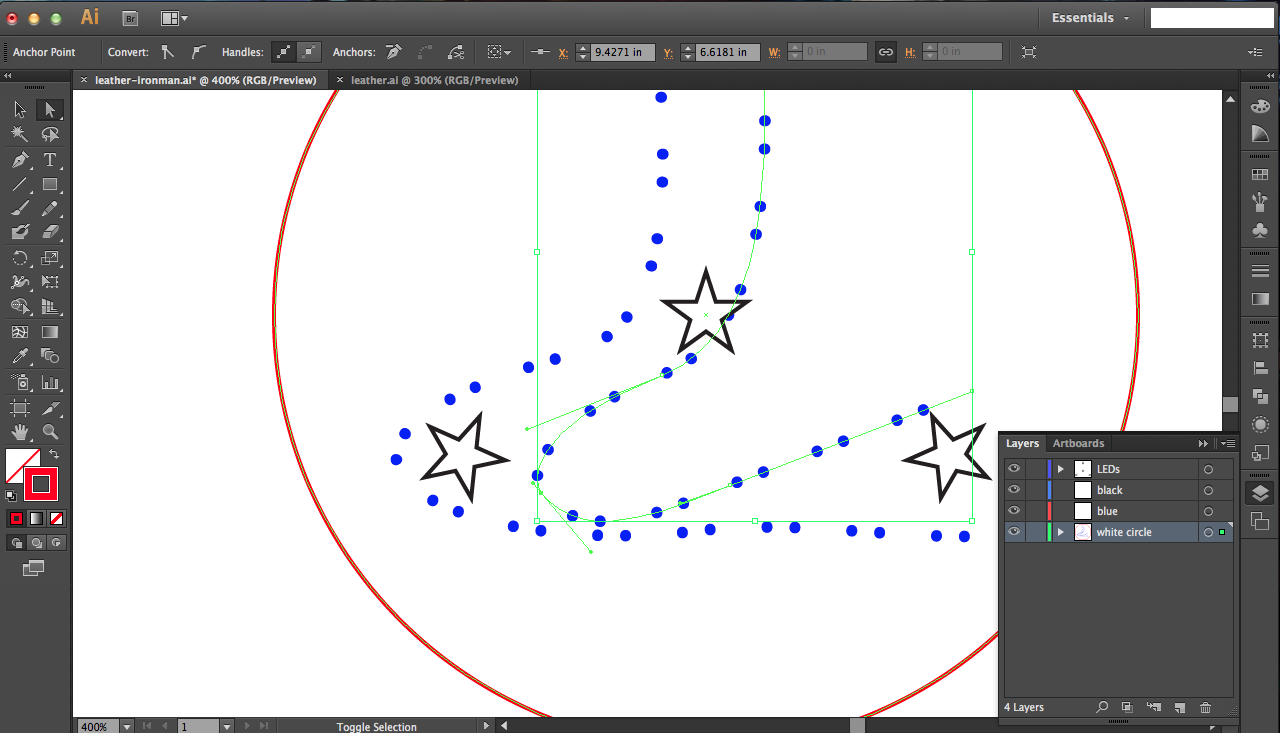
Task: Toggle lock on the LEDs layer
Action: pyautogui.click(x=1034, y=469)
